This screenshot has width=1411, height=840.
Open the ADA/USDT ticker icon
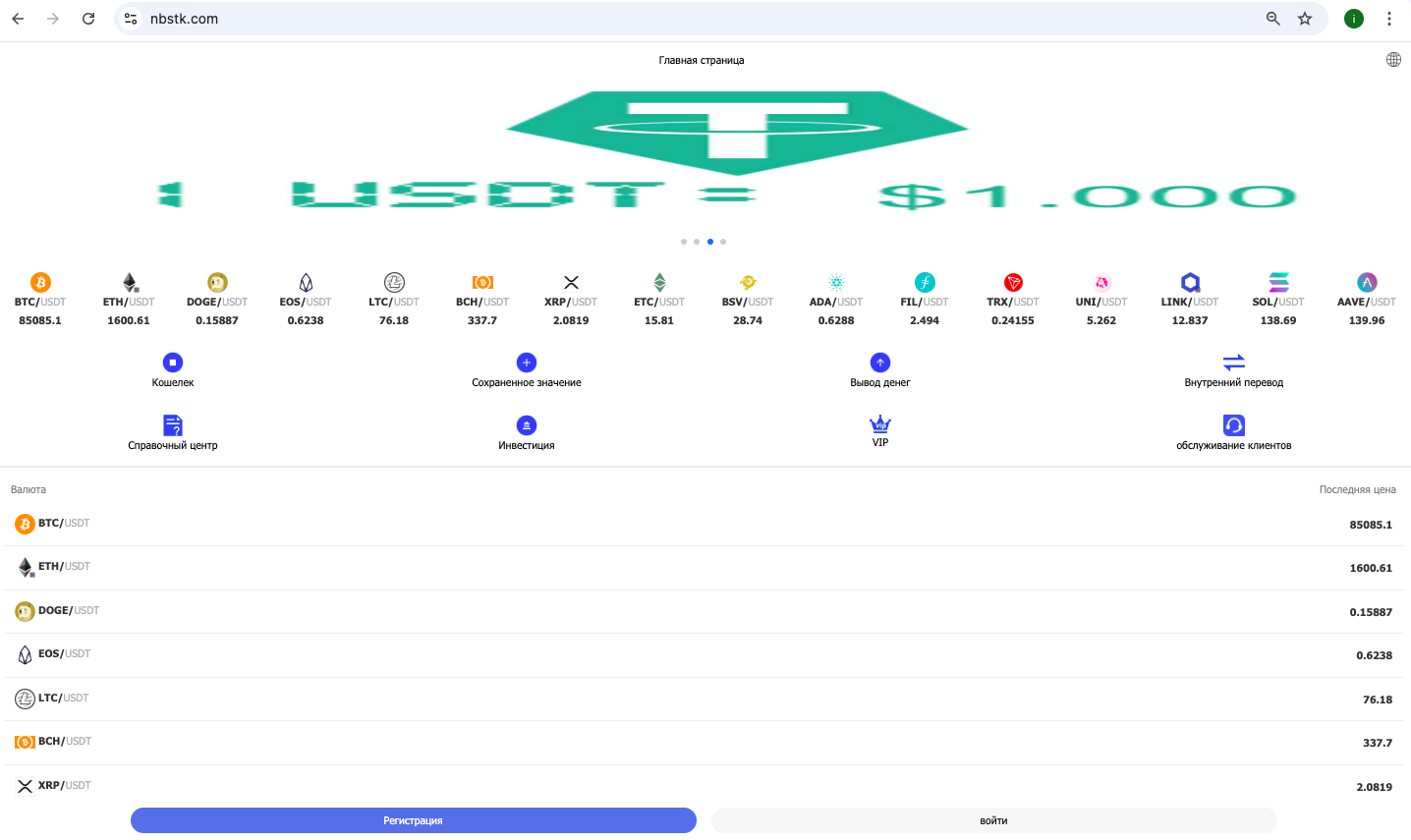[836, 283]
